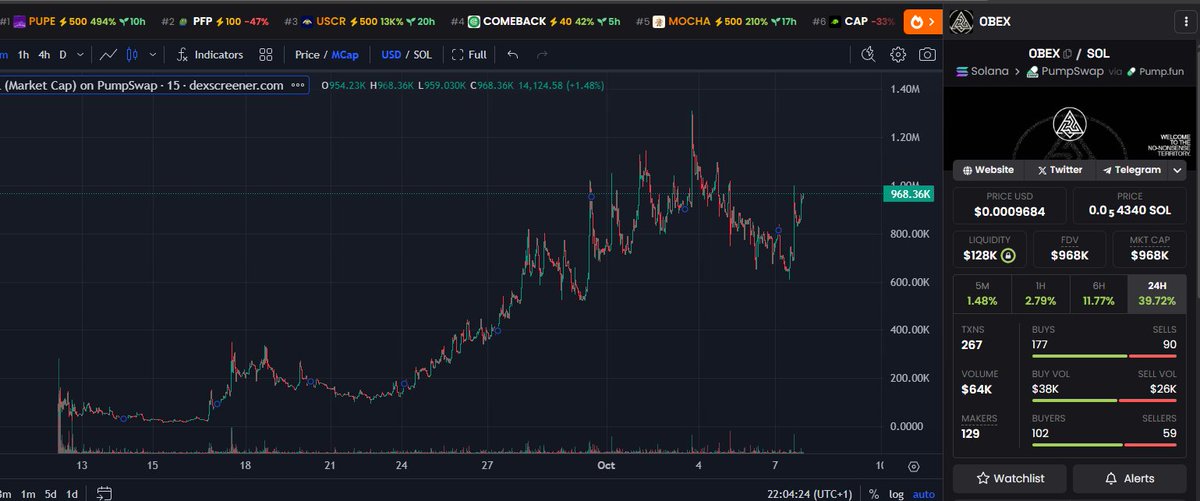
Task: Switch chart to Price mode
Action: click(x=307, y=55)
